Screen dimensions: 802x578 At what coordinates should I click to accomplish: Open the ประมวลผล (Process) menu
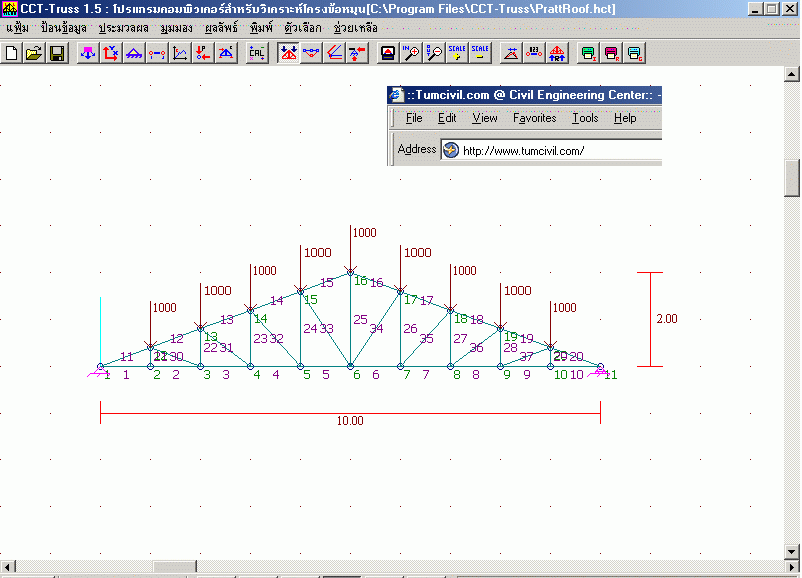pos(123,28)
